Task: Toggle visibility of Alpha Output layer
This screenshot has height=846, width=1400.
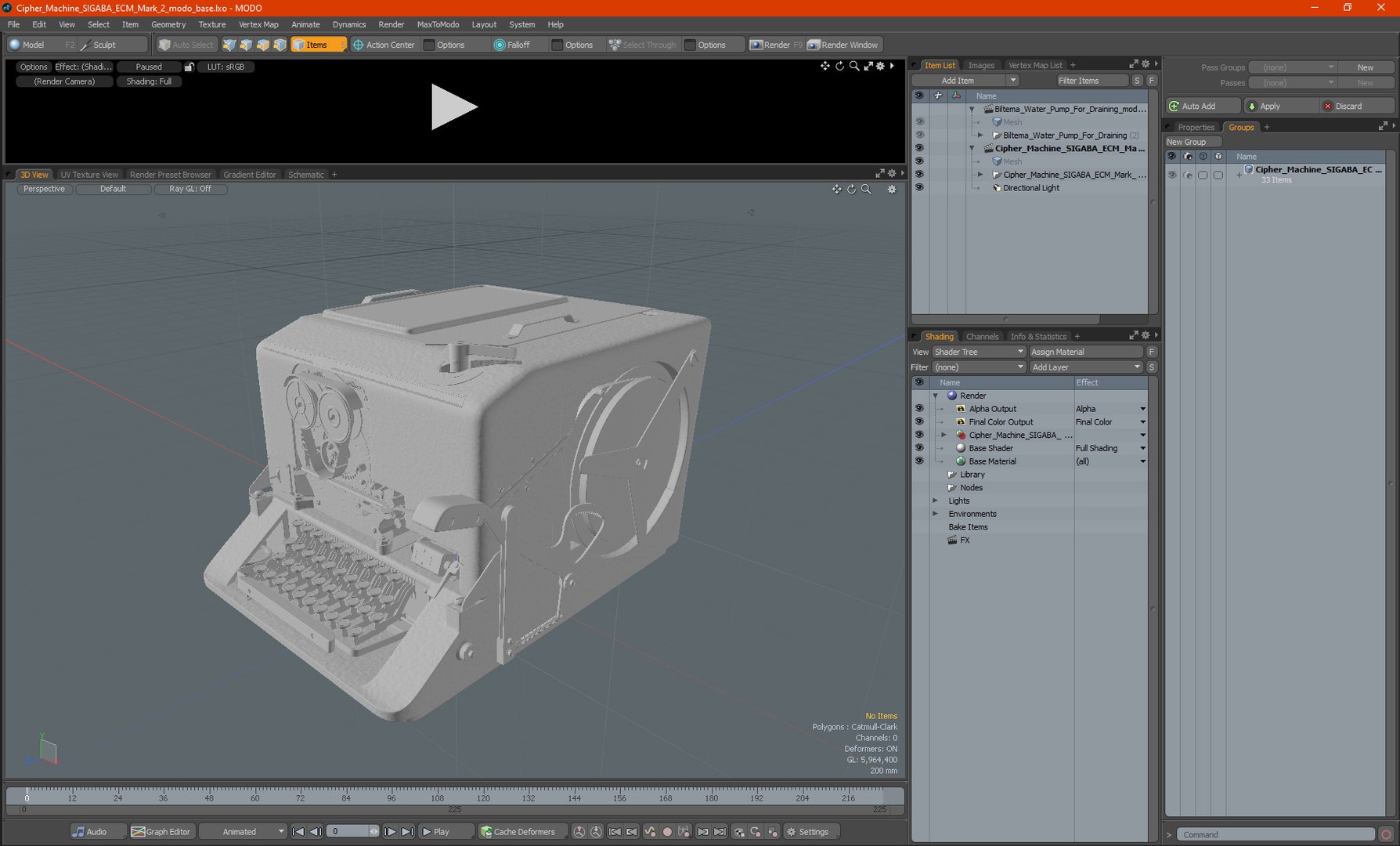Action: pos(919,409)
